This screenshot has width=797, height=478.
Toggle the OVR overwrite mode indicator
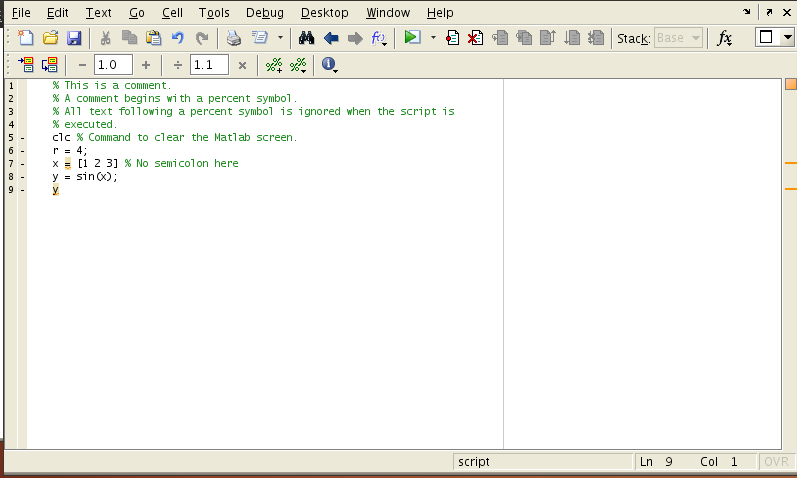(776, 462)
